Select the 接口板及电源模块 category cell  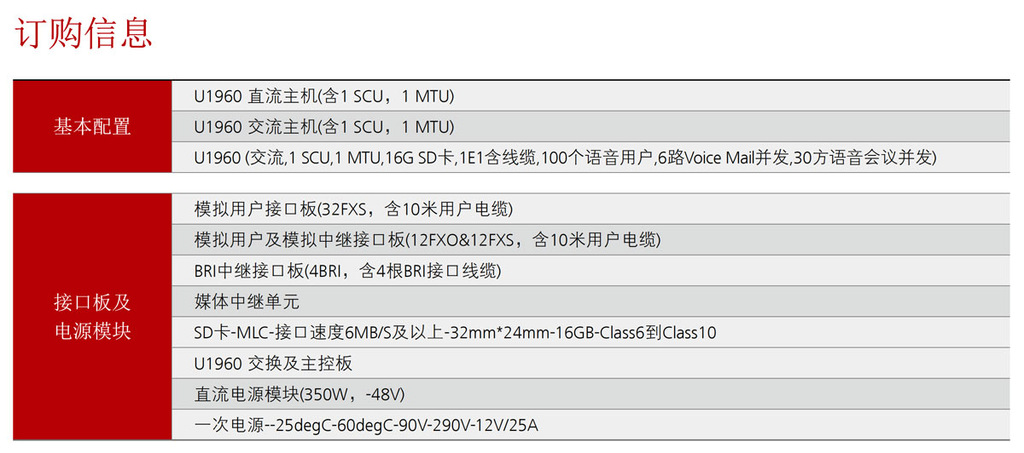pos(92,317)
